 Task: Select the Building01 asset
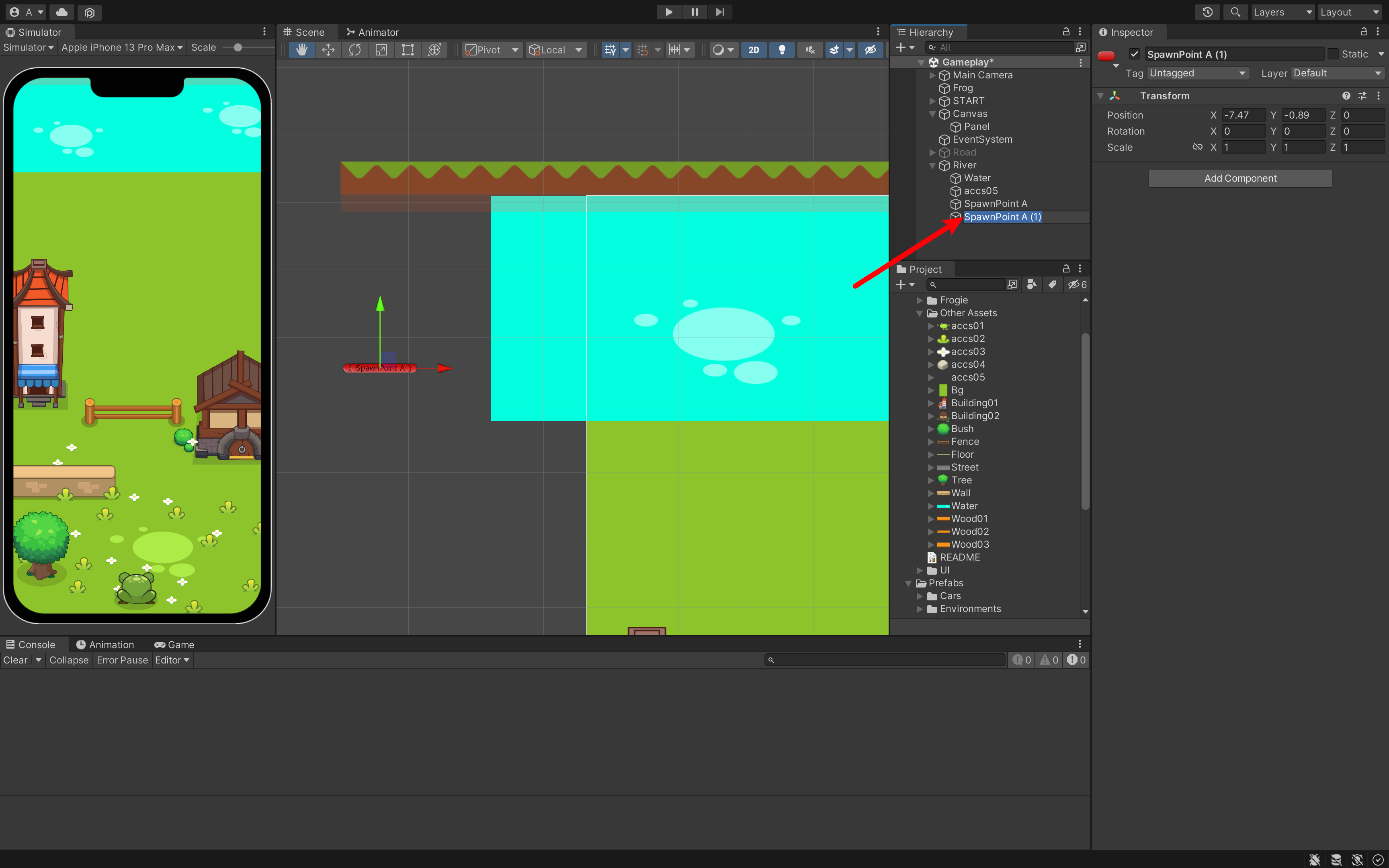coord(974,403)
